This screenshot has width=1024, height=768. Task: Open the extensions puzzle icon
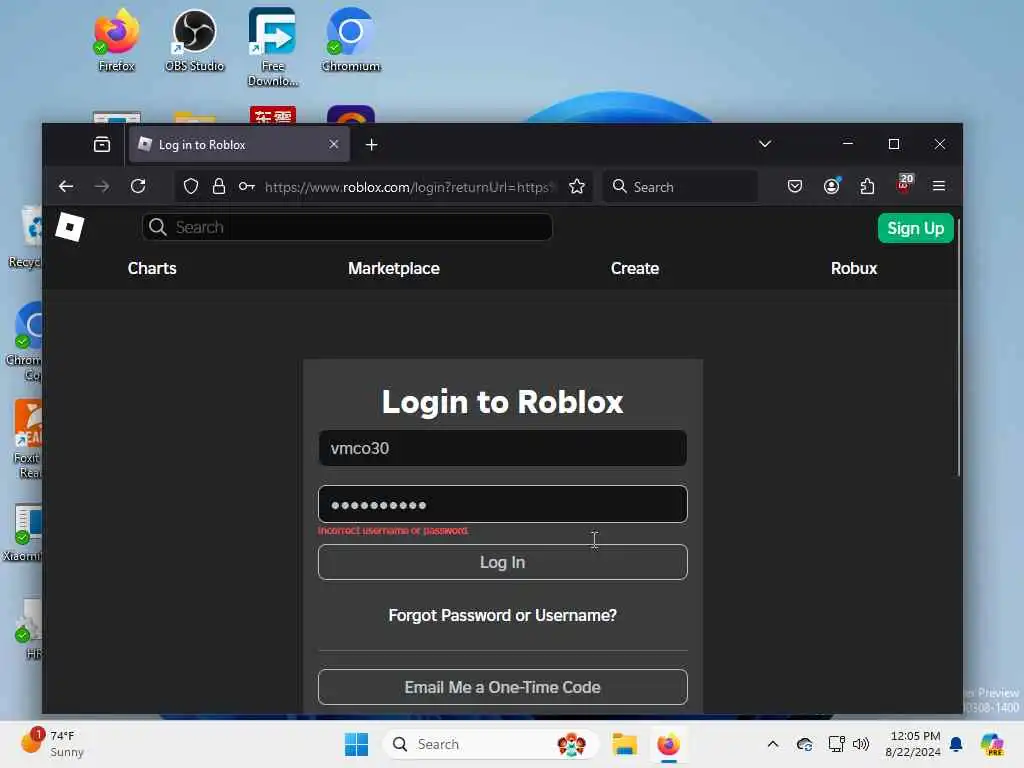(867, 187)
